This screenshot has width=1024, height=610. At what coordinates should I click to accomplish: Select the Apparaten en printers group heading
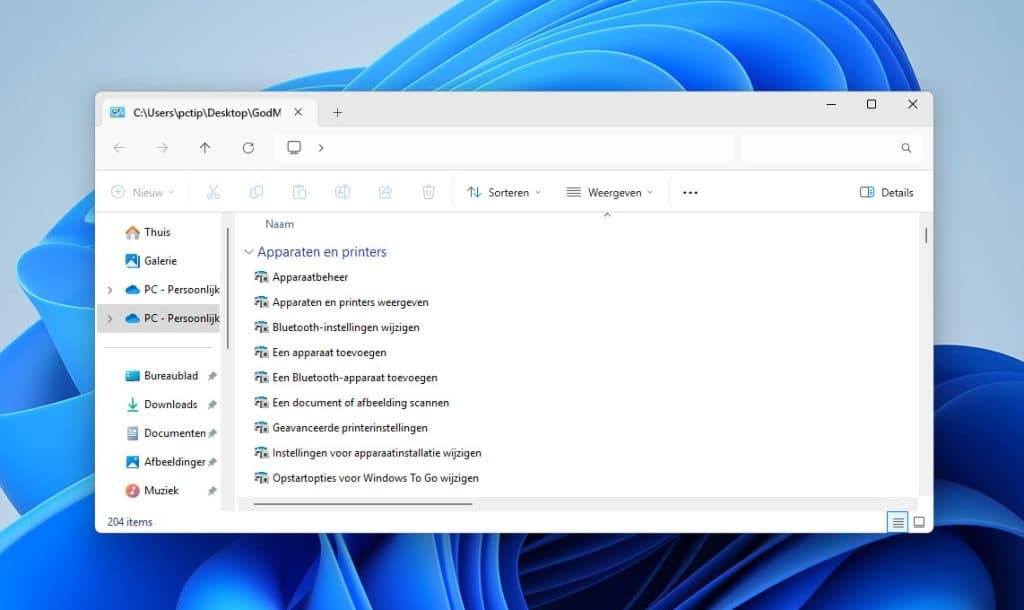click(322, 252)
